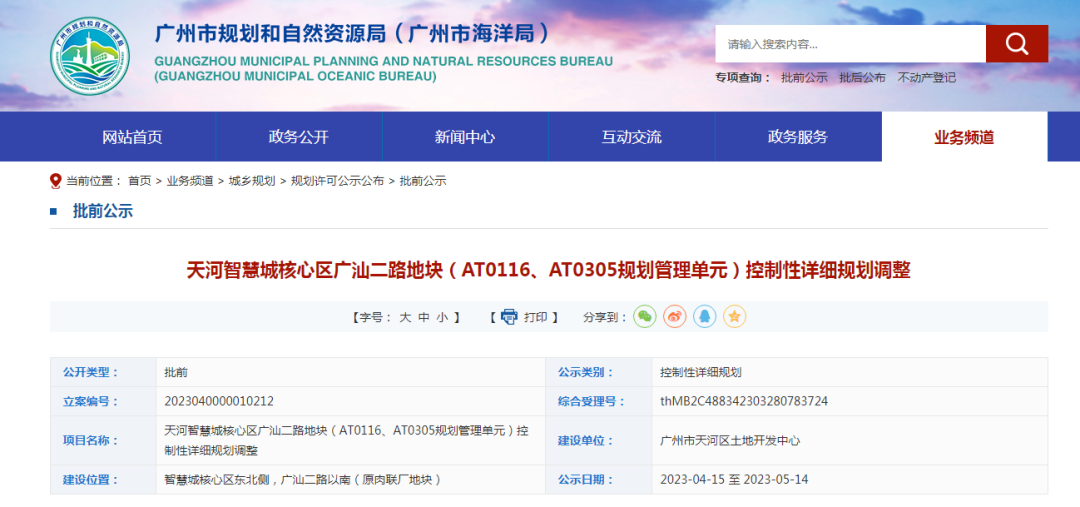1080x507 pixels.
Task: Click the printer icon
Action: [x=509, y=317]
